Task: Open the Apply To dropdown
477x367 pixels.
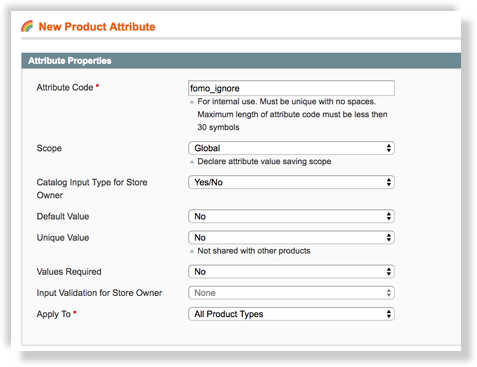Action: [x=291, y=314]
